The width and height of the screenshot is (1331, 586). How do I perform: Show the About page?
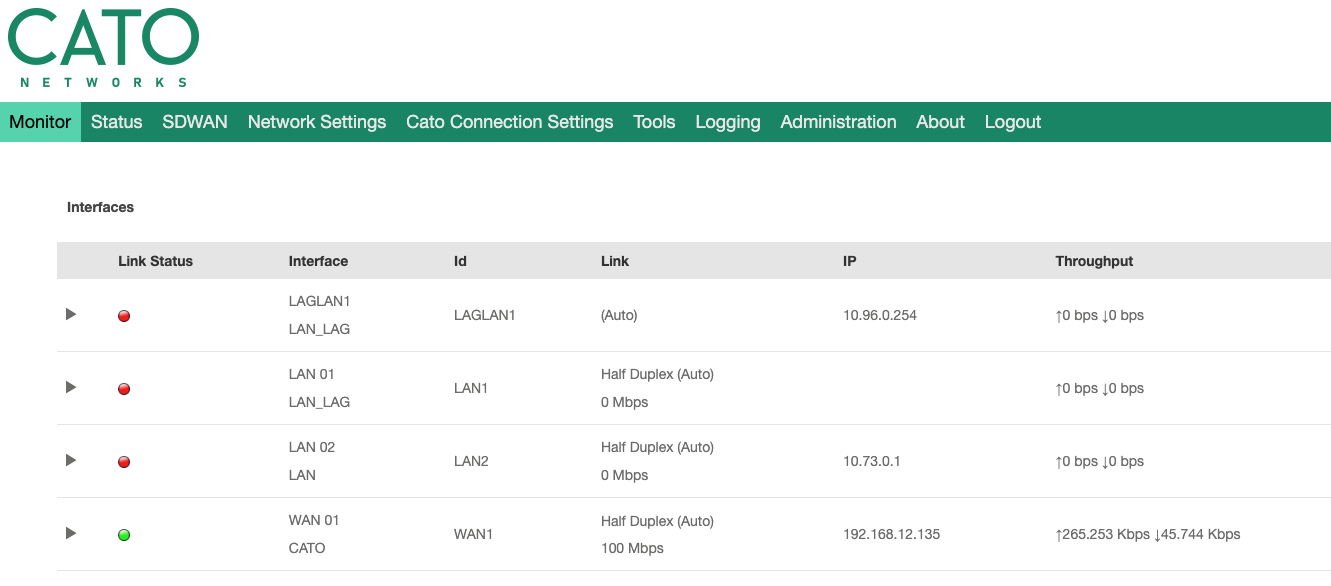point(940,122)
